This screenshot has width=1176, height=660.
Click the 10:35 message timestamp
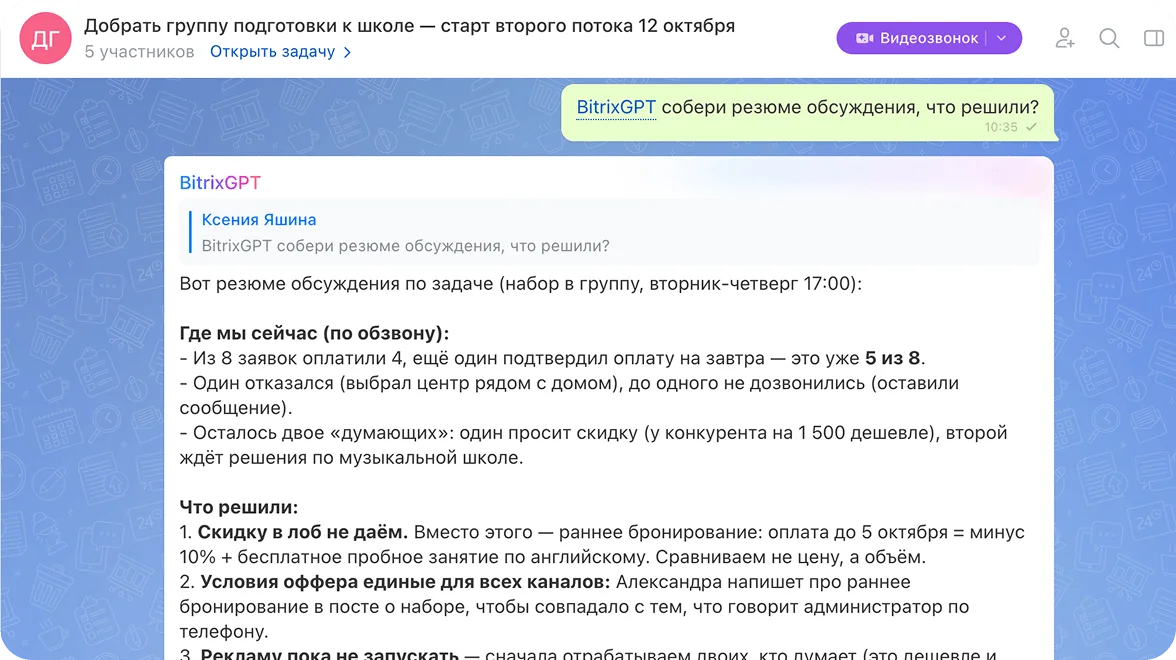tap(1000, 128)
